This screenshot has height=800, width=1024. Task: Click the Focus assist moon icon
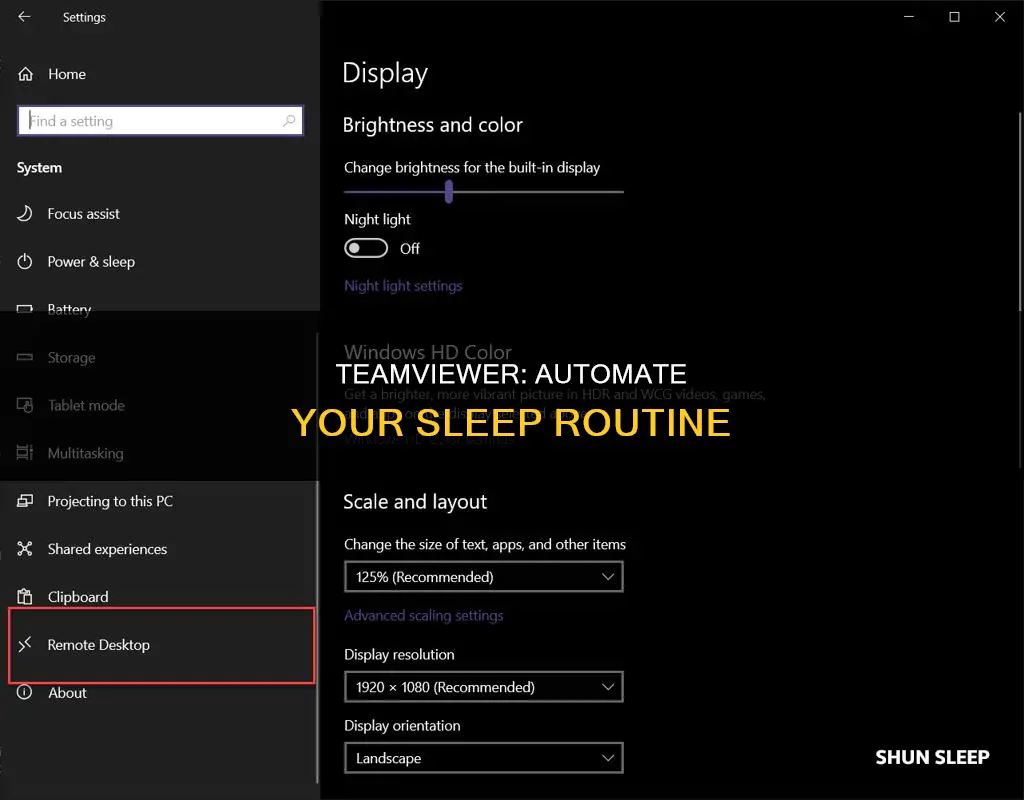[25, 214]
